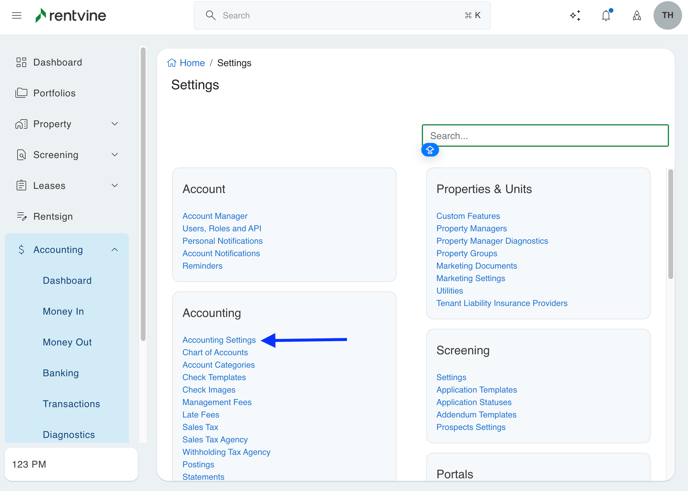Click the Home breadcrumb icon

172,63
